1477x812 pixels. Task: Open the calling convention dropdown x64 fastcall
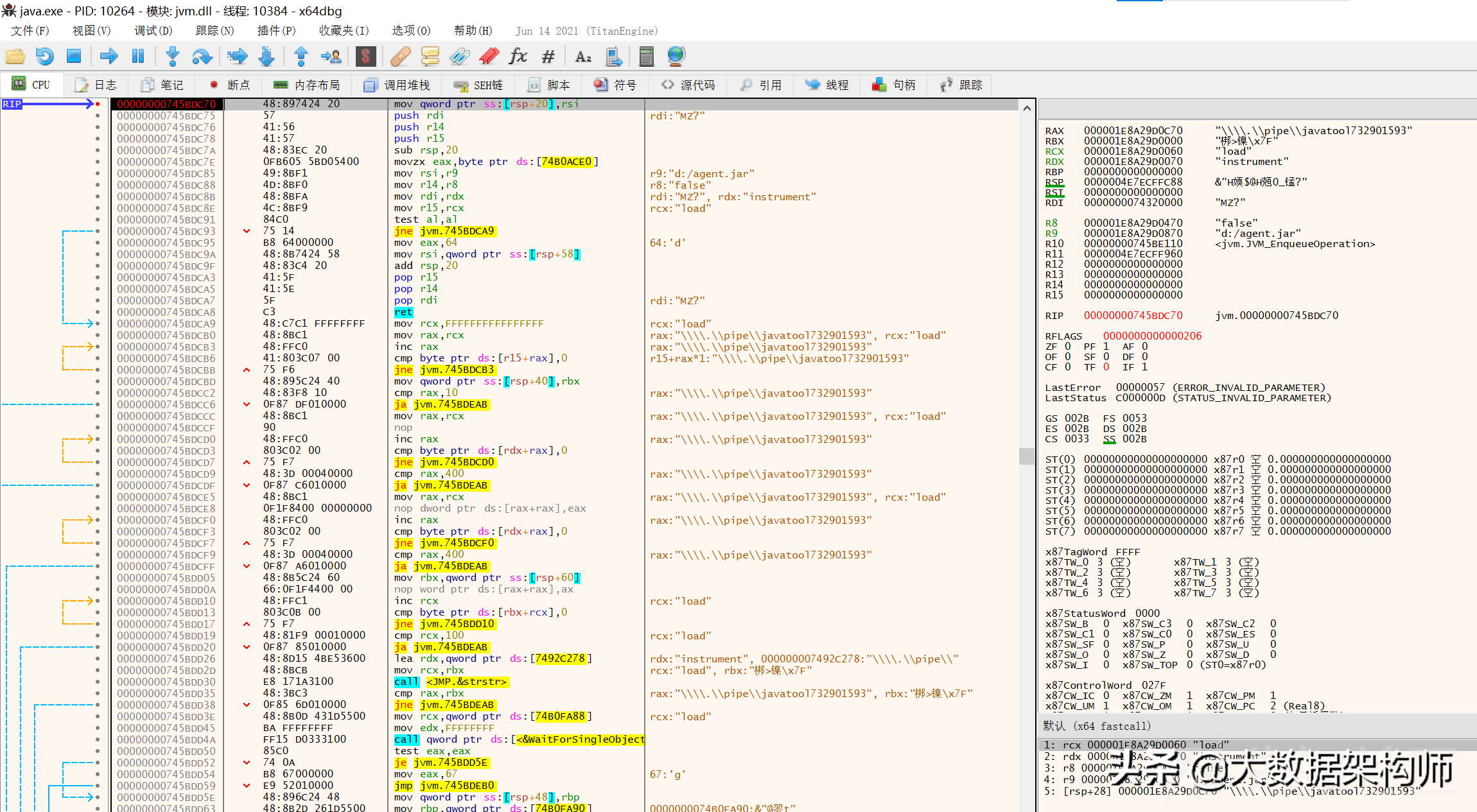click(1097, 726)
